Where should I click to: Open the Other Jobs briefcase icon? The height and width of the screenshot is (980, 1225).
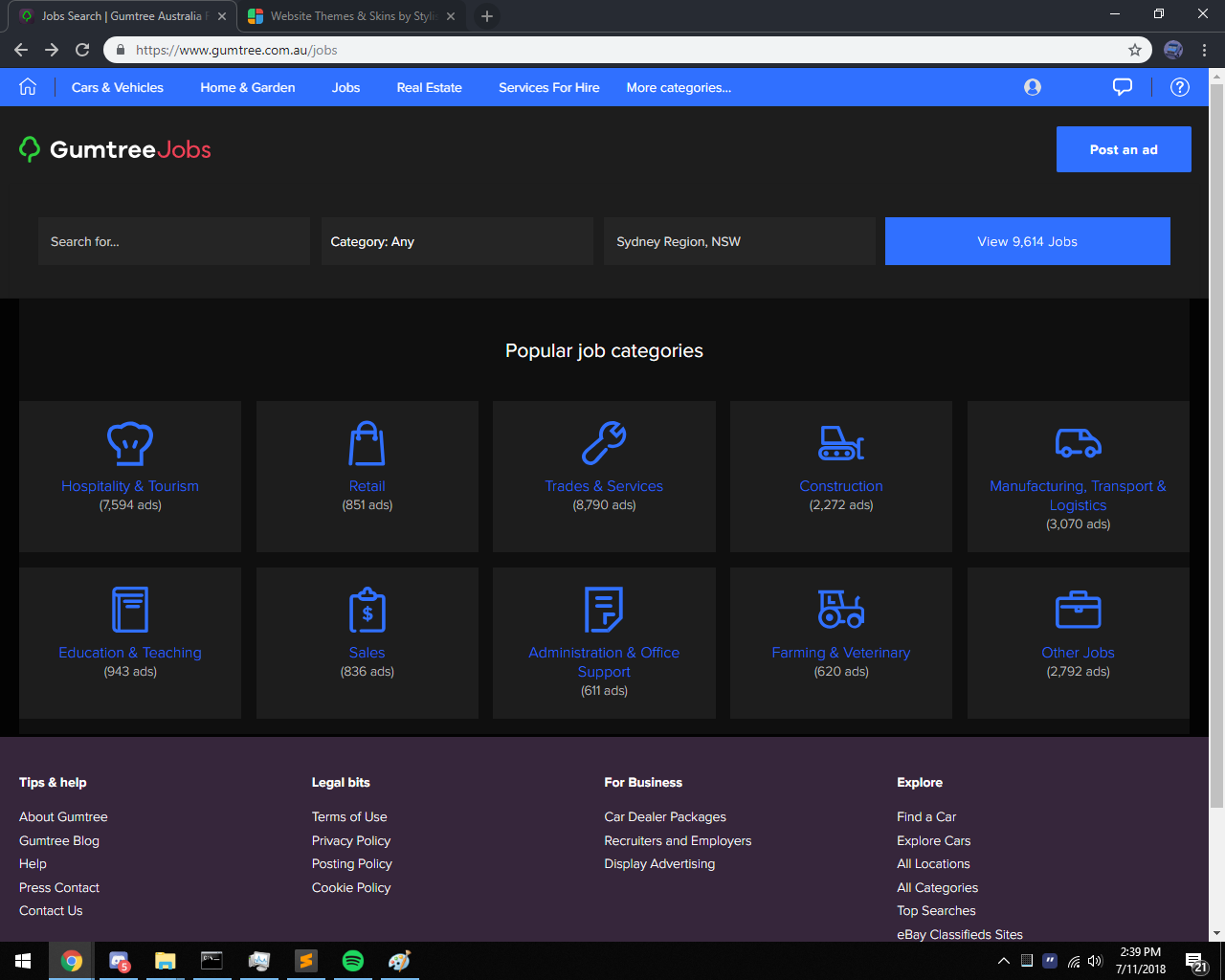(1078, 609)
